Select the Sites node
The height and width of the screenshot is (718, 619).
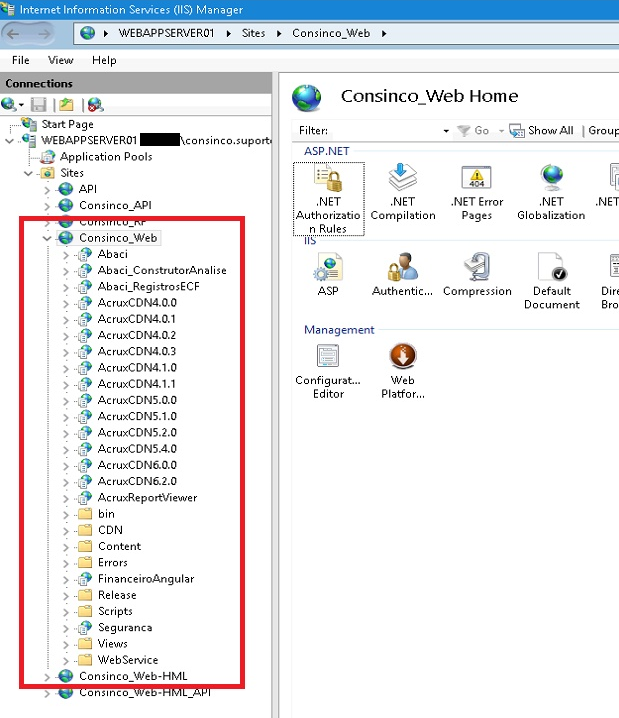[72, 173]
